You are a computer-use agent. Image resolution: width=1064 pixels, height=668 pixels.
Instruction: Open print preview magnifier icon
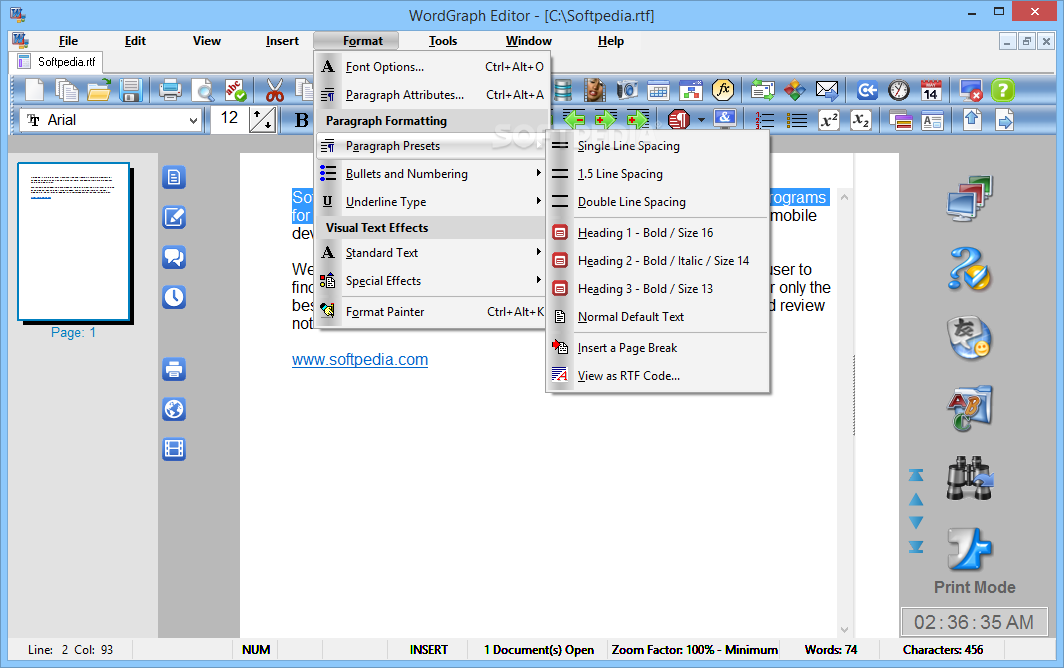202,90
